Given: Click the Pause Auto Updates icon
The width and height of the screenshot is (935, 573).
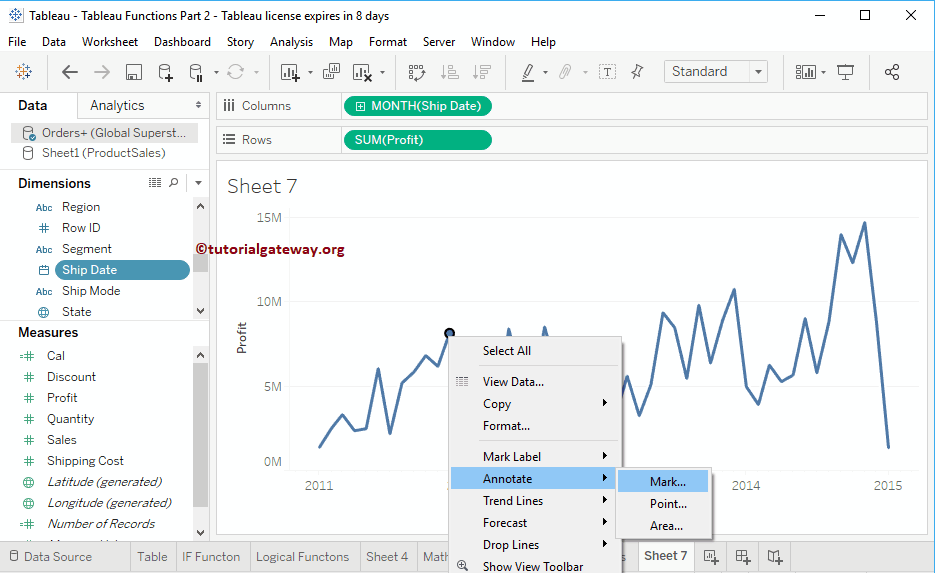Looking at the screenshot, I should [196, 72].
